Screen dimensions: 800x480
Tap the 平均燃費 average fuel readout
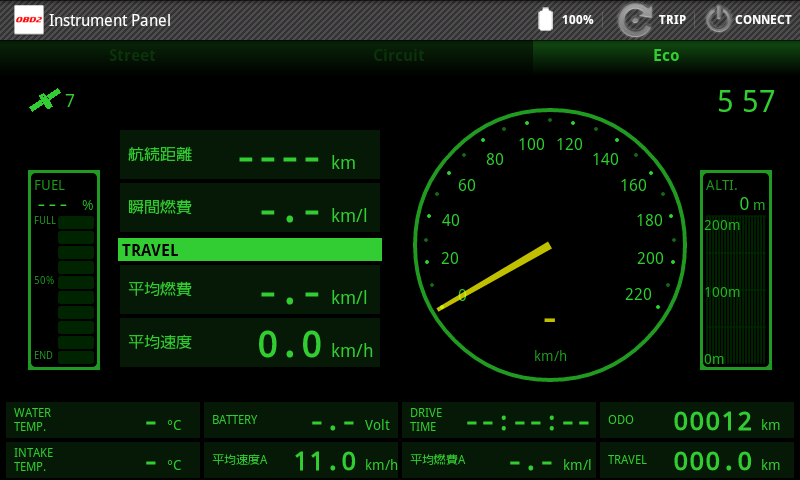click(250, 289)
